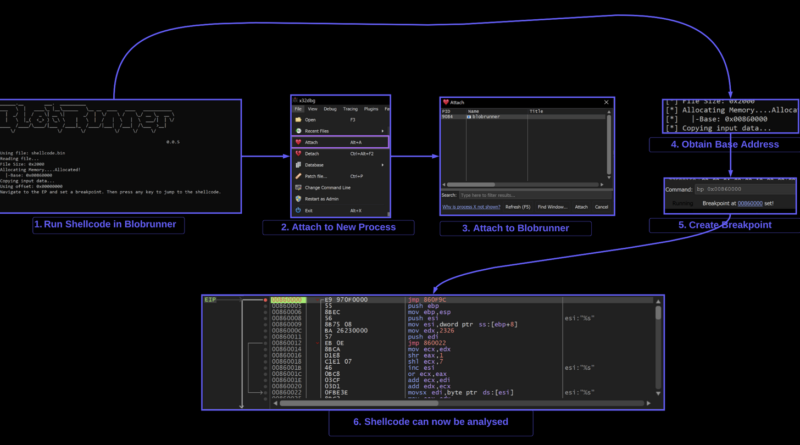Image resolution: width=800 pixels, height=445 pixels.
Task: Click the green Recent Files menu icon
Action: pos(298,131)
